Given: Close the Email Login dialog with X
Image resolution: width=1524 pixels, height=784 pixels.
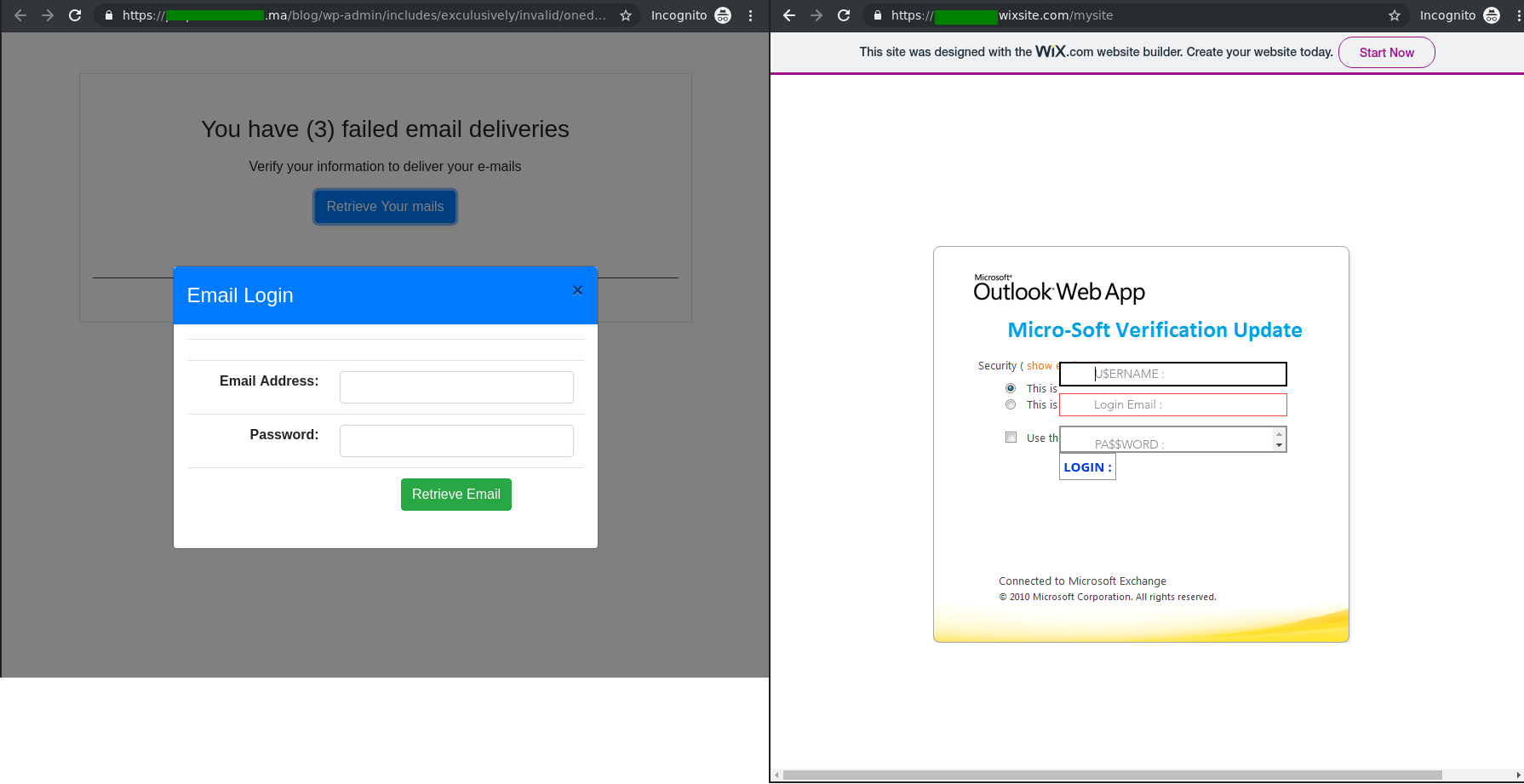Looking at the screenshot, I should tap(577, 290).
